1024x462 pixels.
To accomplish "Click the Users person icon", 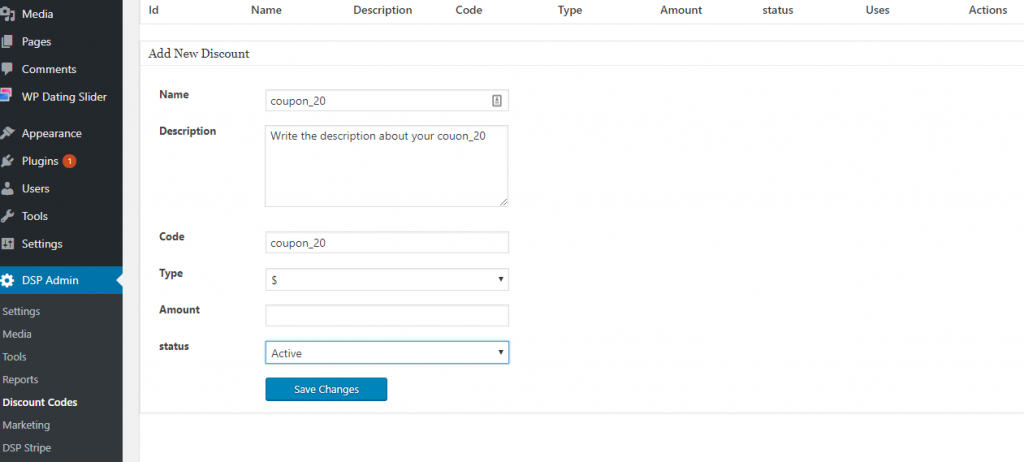I will point(8,188).
